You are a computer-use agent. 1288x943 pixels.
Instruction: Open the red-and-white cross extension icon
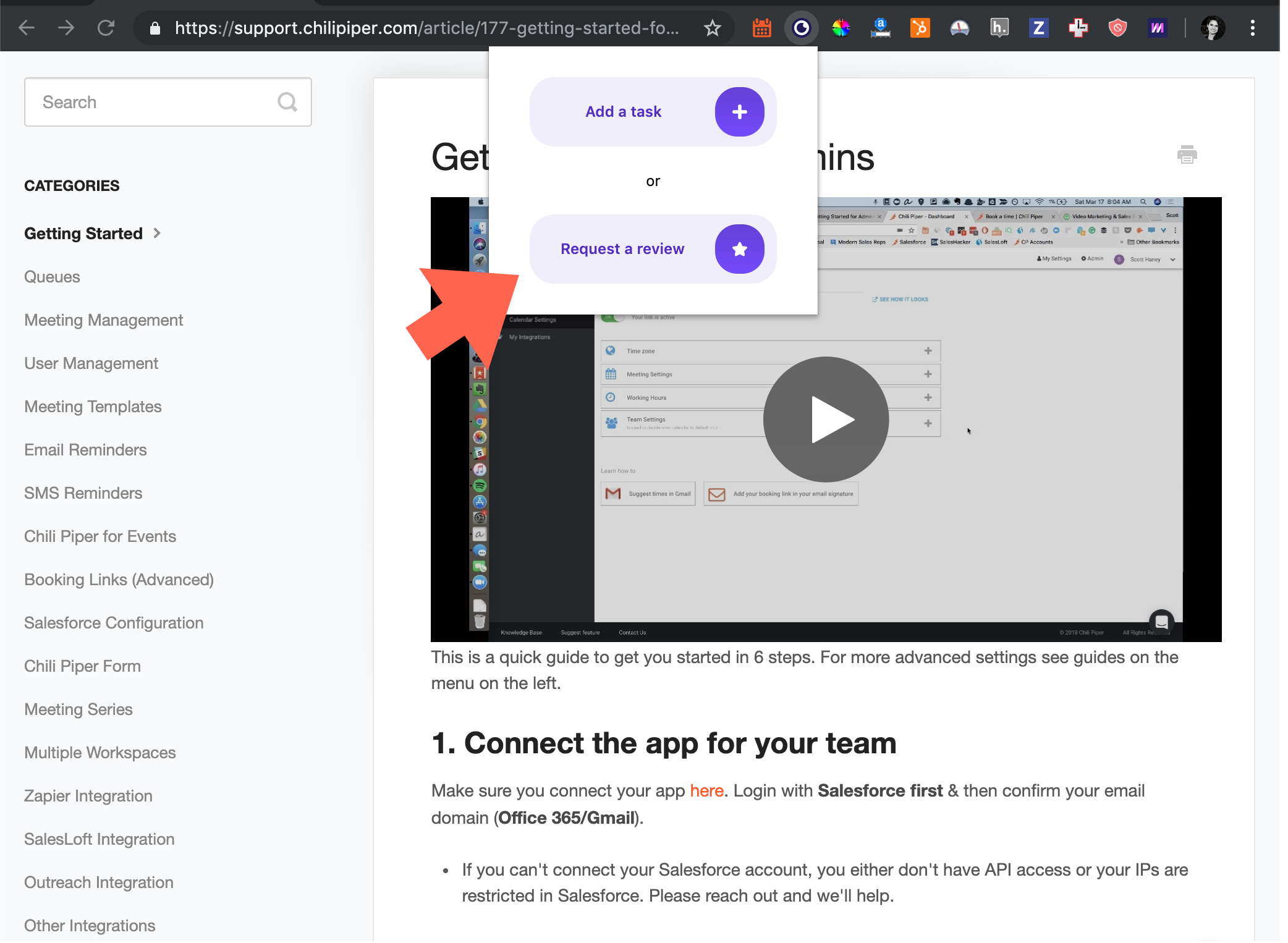click(1078, 28)
